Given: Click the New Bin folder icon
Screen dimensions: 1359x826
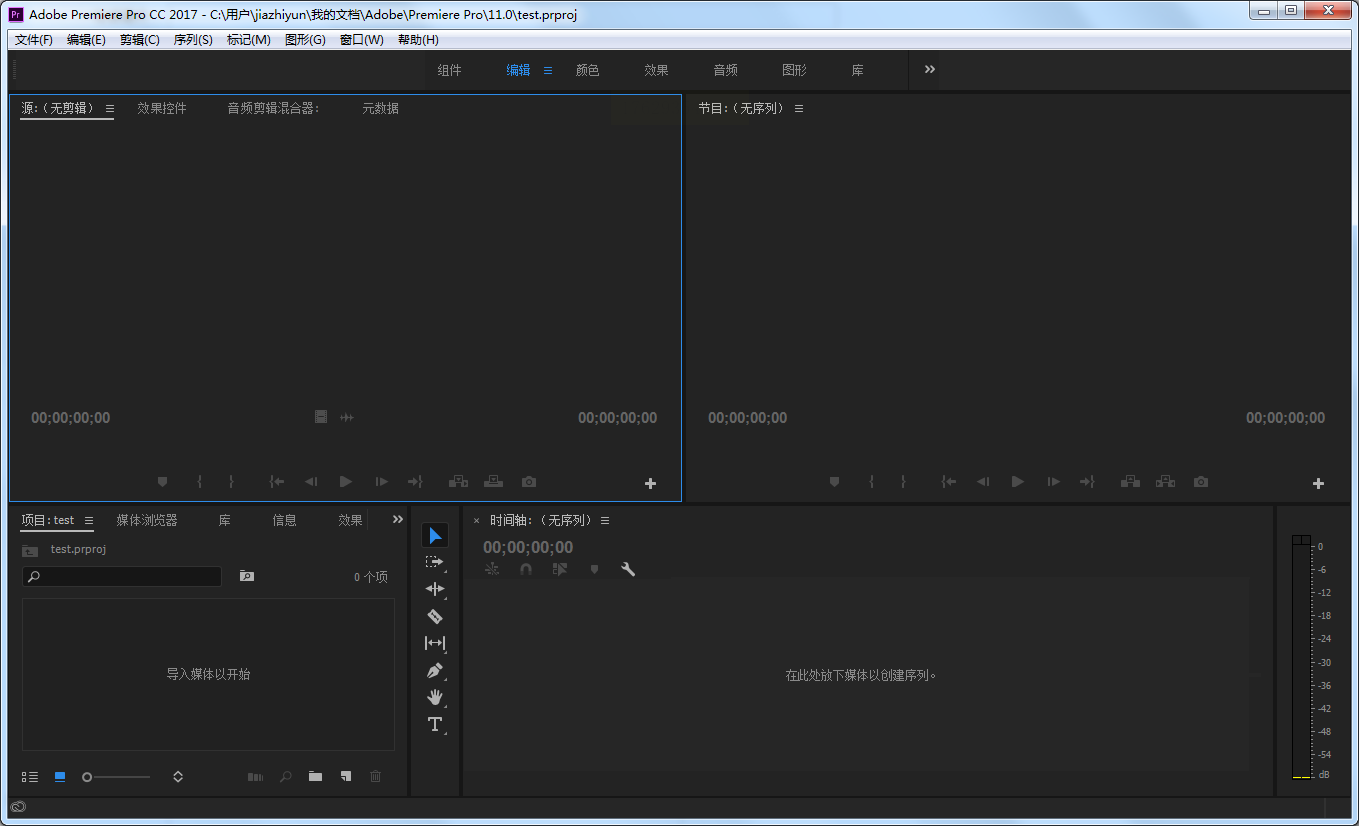Looking at the screenshot, I should (315, 776).
